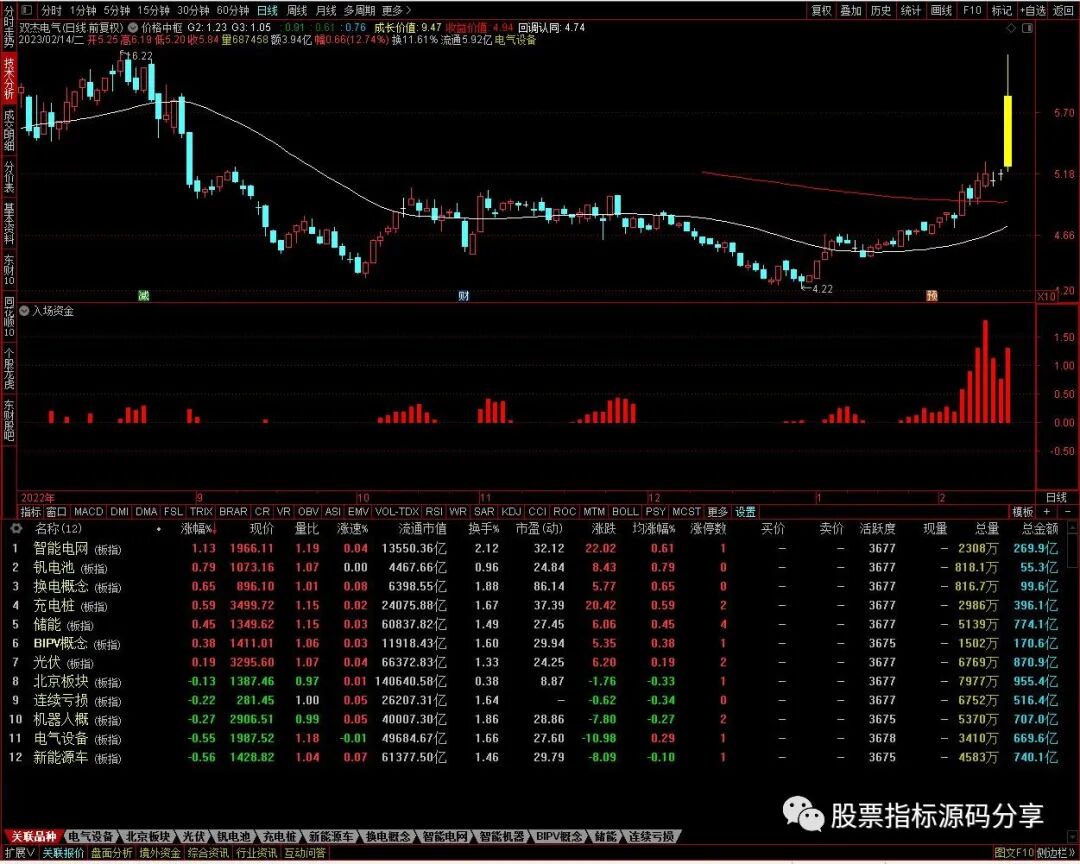Viewport: 1080px width, 864px height.
Task: Switch to 5分钟 chart period
Action: pyautogui.click(x=117, y=10)
